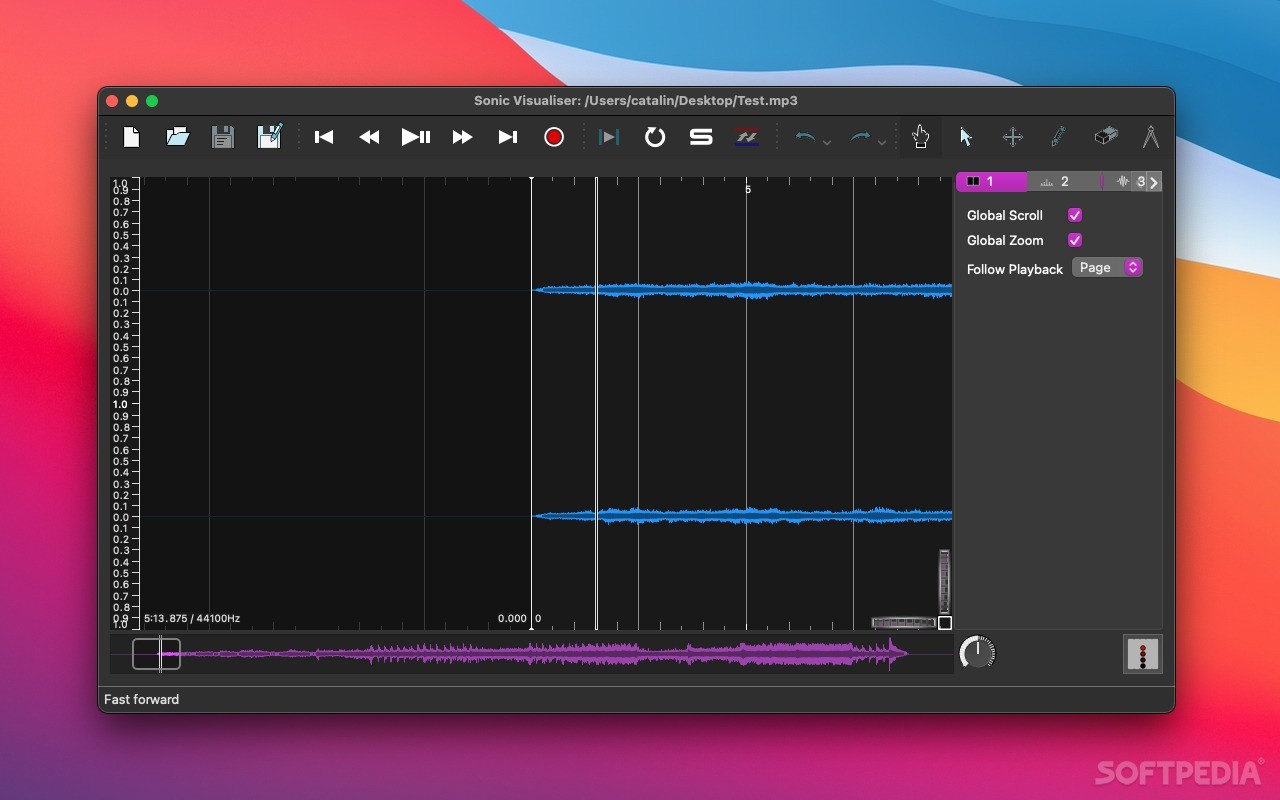Click the "5" time marker on the ruler

click(x=748, y=189)
